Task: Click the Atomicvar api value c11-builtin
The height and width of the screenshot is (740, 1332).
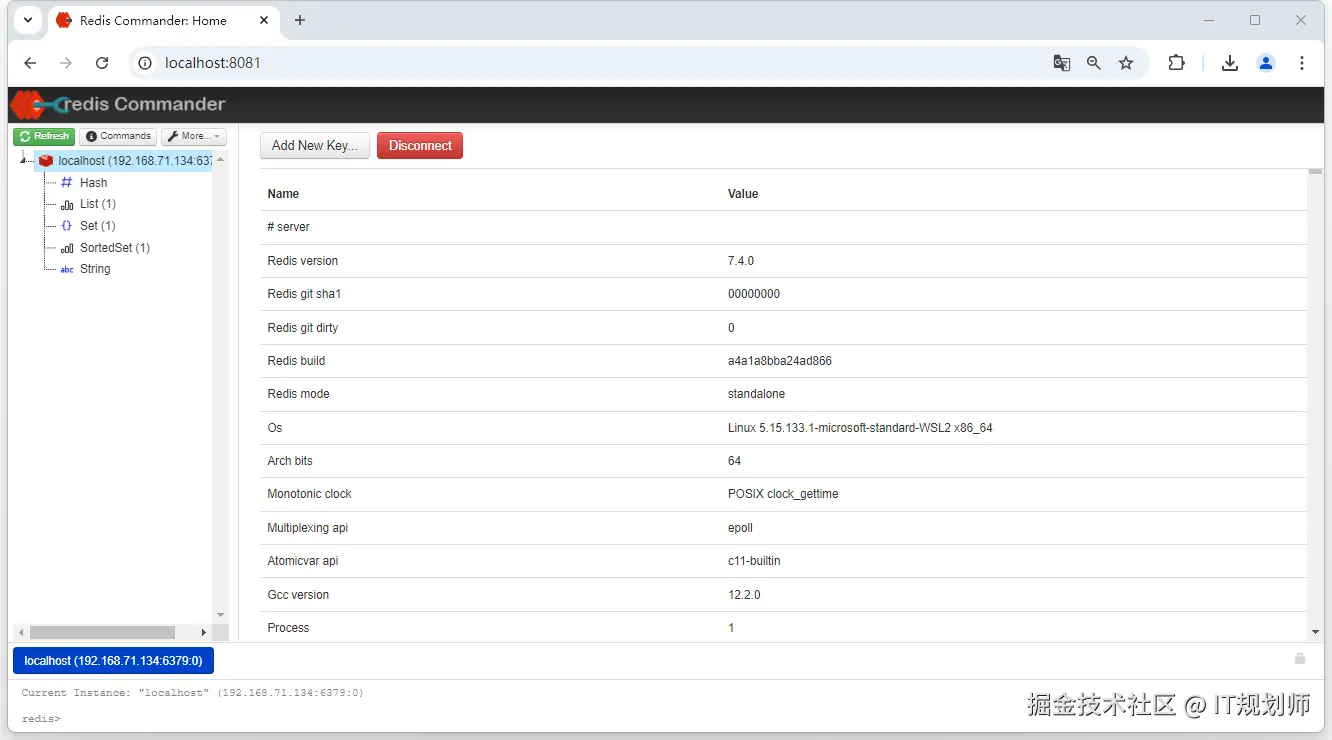Action: click(x=754, y=561)
